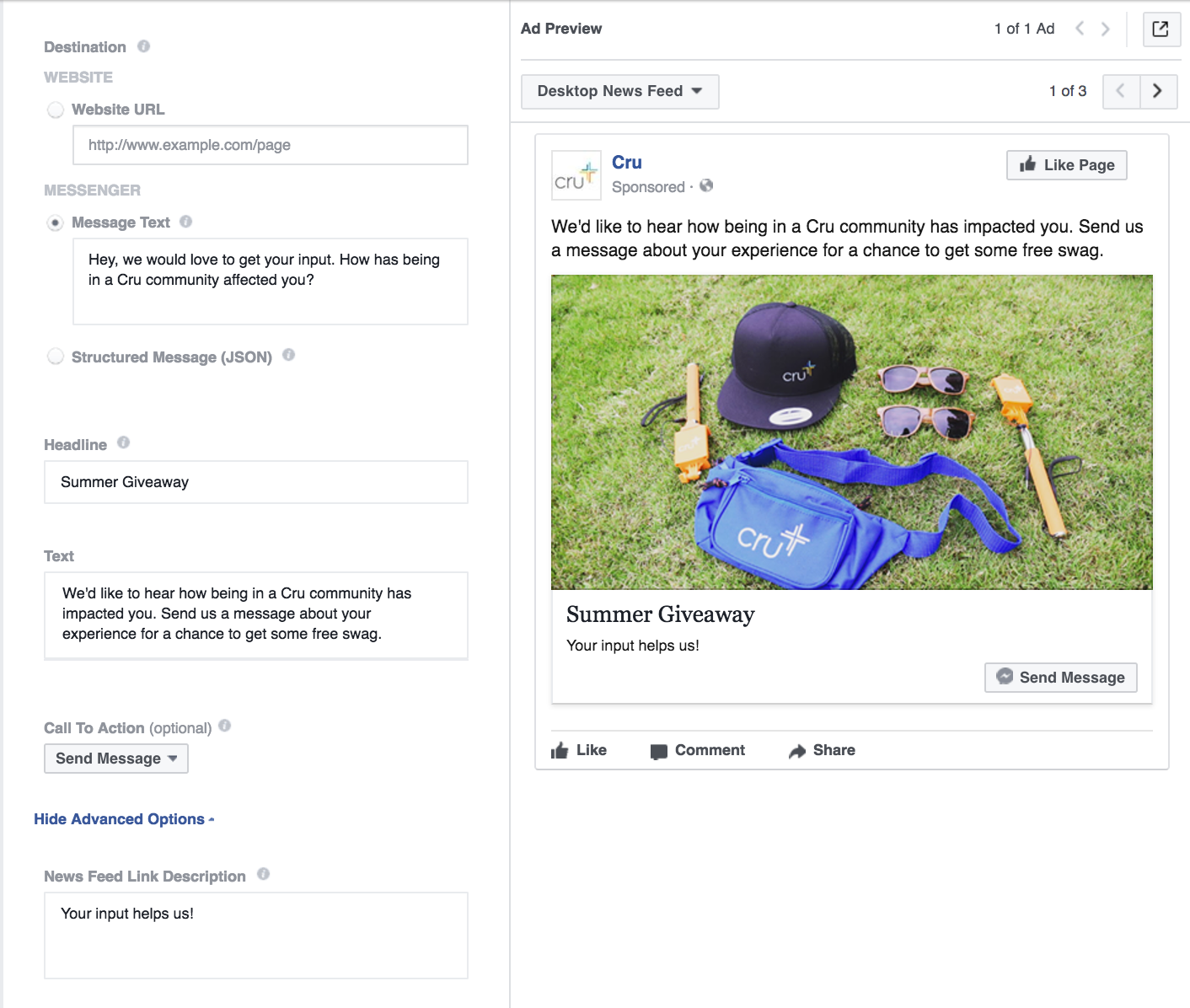Show the info icon beside Message Text
The height and width of the screenshot is (1008, 1190).
186,222
